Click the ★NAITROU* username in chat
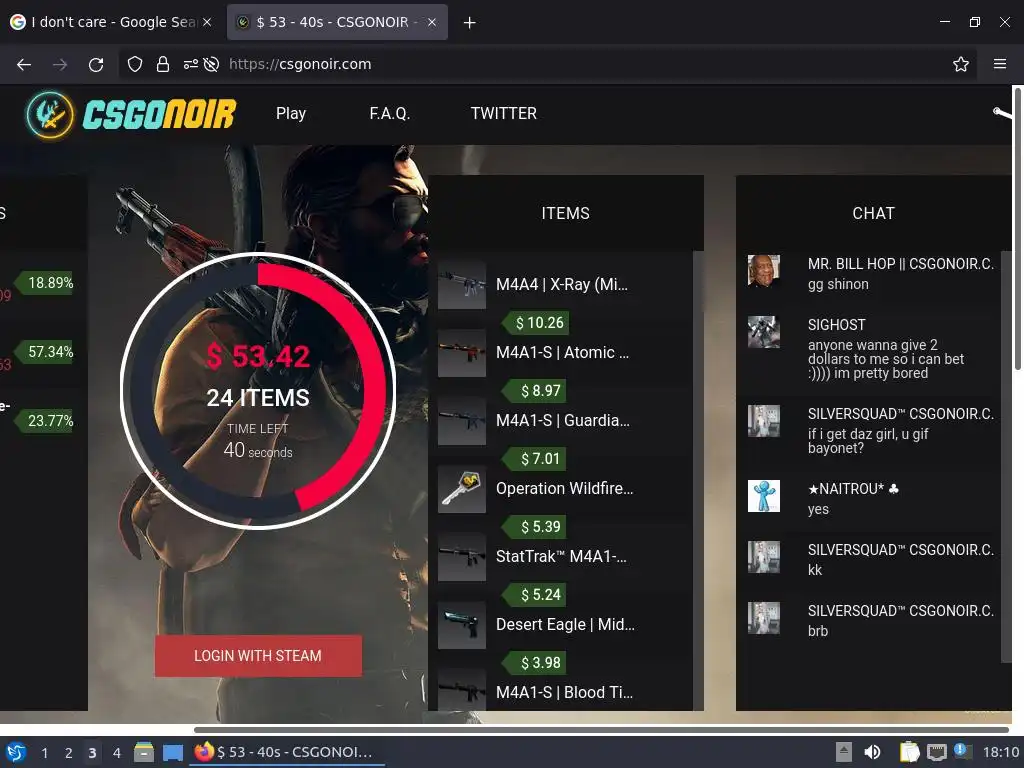 tap(853, 488)
